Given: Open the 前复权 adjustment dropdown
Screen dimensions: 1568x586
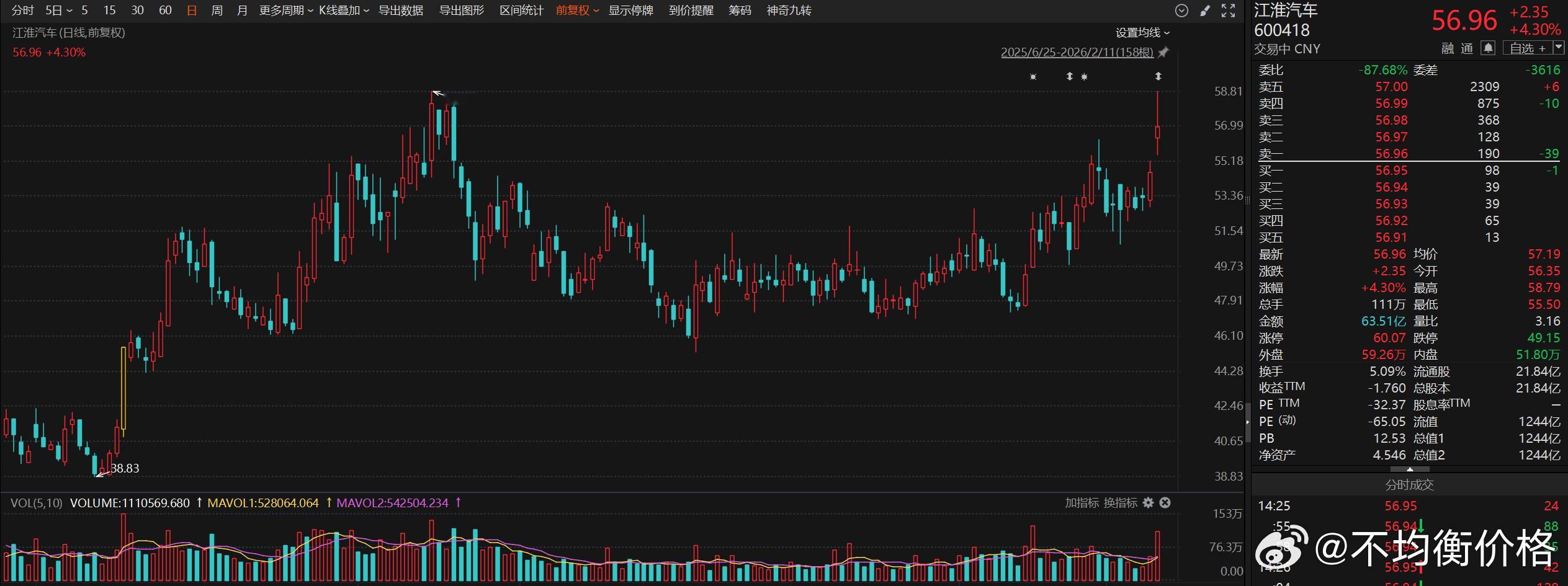Looking at the screenshot, I should [578, 11].
